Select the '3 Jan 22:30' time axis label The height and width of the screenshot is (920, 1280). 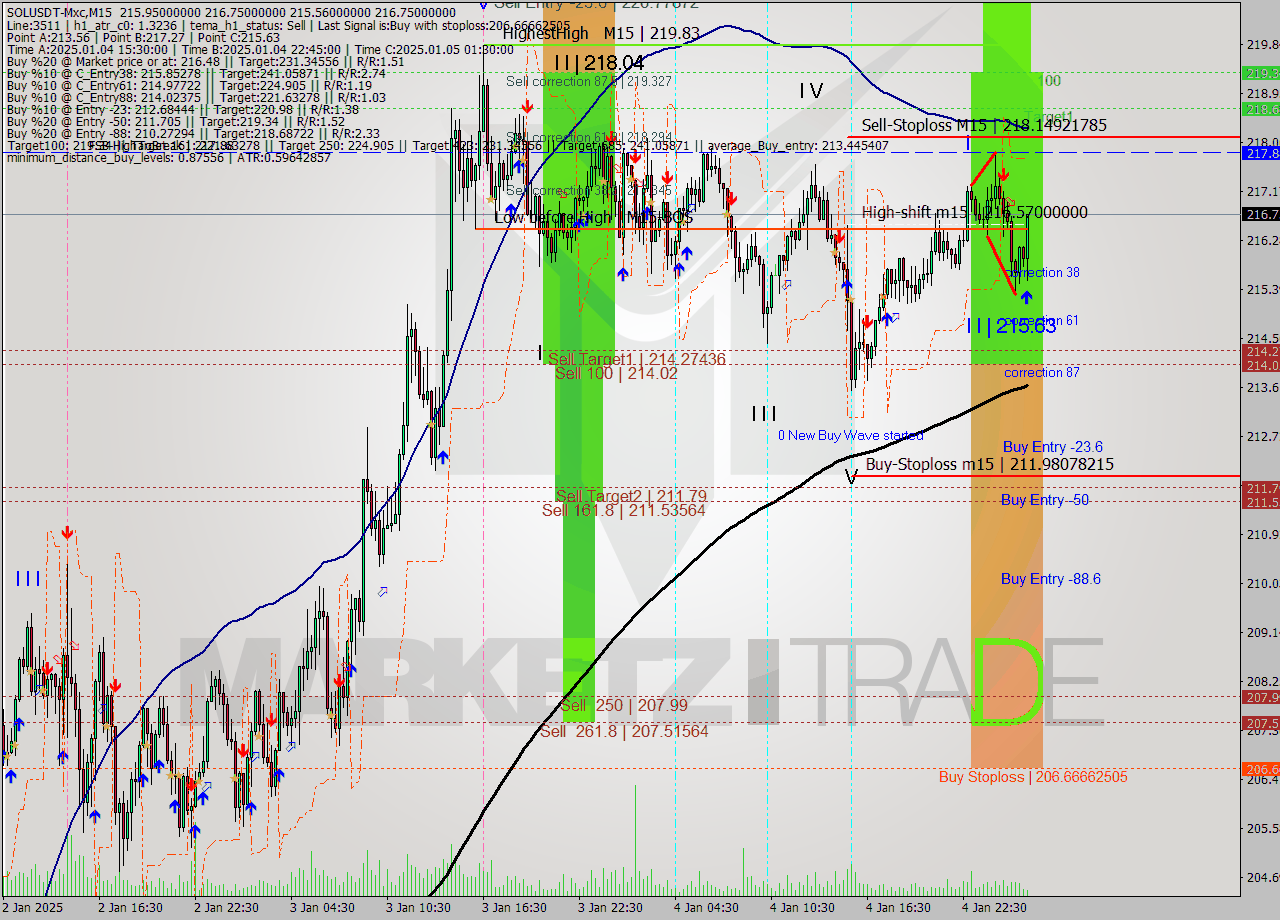610,908
